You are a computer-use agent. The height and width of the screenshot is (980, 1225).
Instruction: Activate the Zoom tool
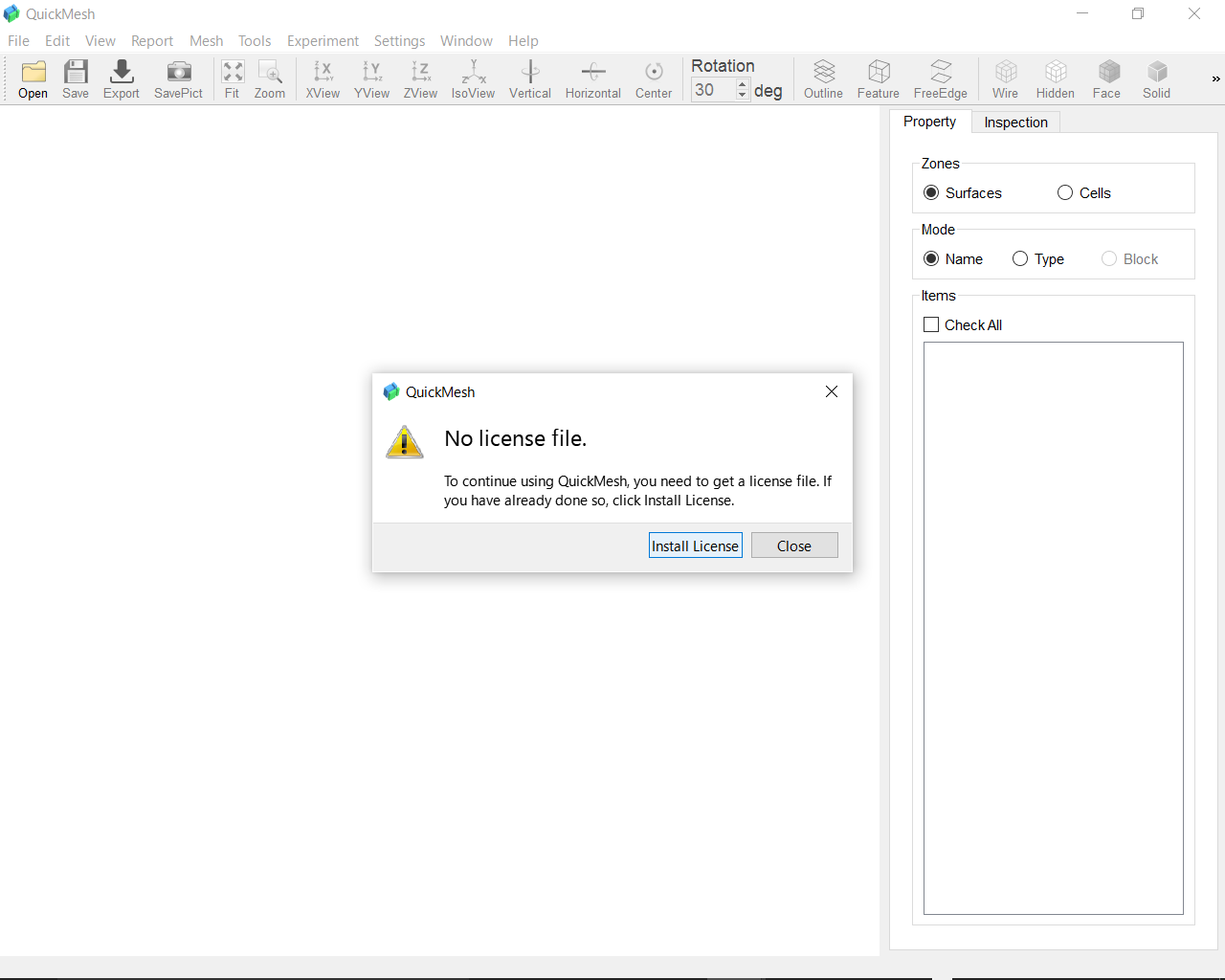click(270, 79)
